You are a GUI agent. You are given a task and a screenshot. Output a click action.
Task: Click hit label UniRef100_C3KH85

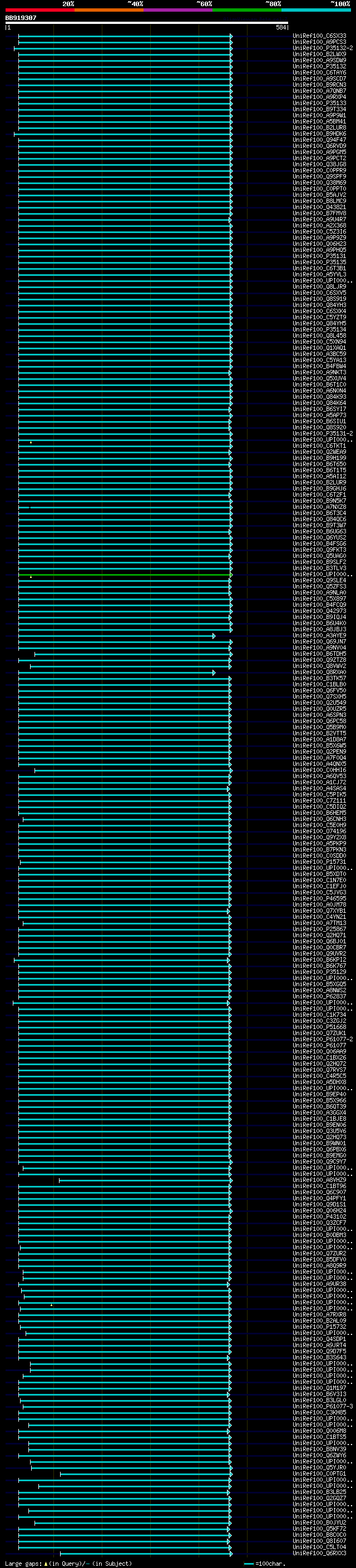point(319,1413)
